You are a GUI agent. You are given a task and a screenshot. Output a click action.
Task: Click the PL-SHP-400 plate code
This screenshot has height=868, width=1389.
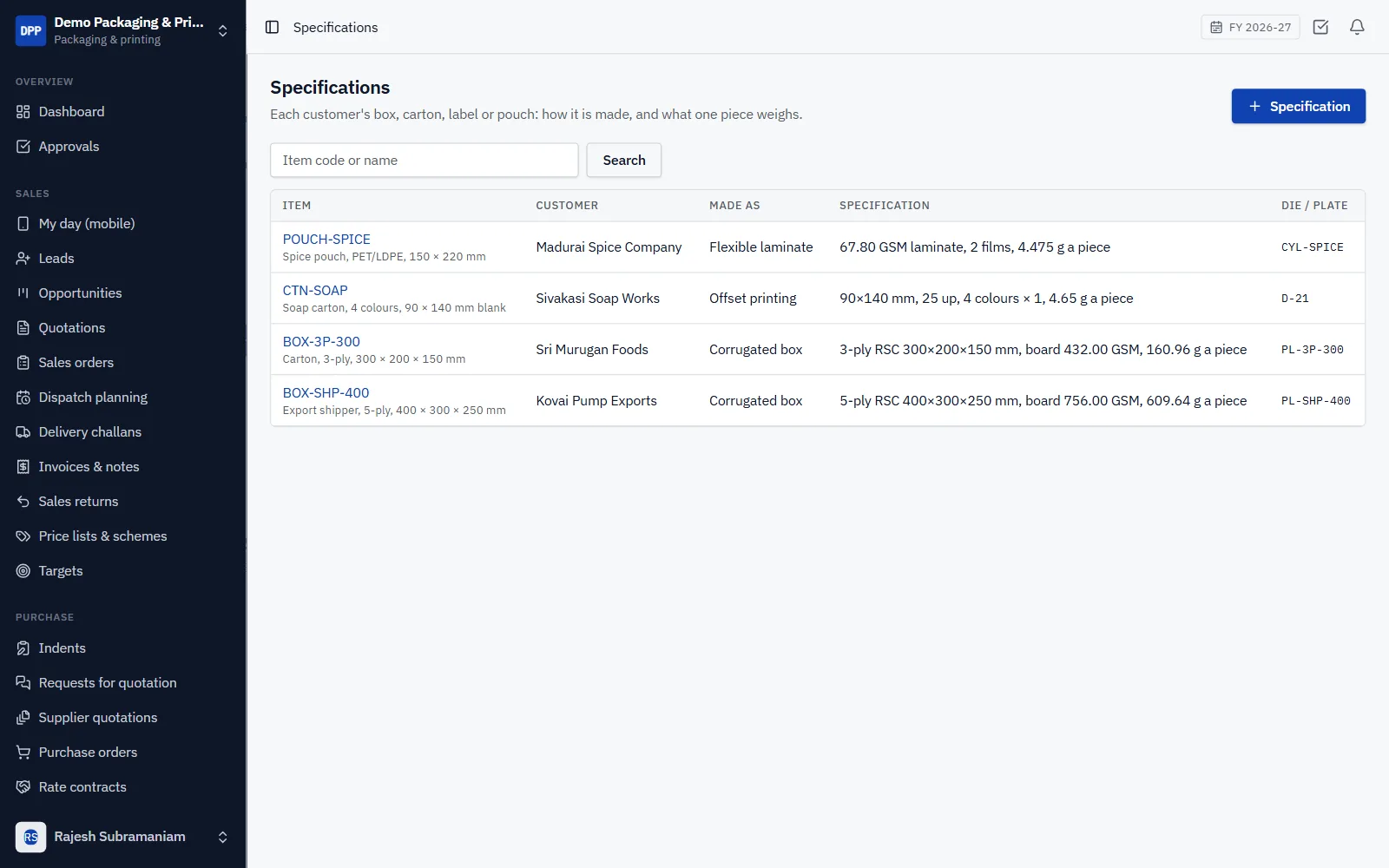click(x=1315, y=401)
